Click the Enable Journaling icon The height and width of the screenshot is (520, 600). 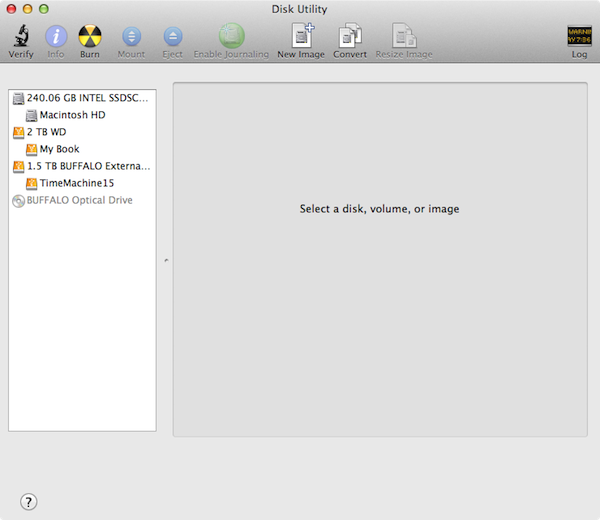(232, 36)
